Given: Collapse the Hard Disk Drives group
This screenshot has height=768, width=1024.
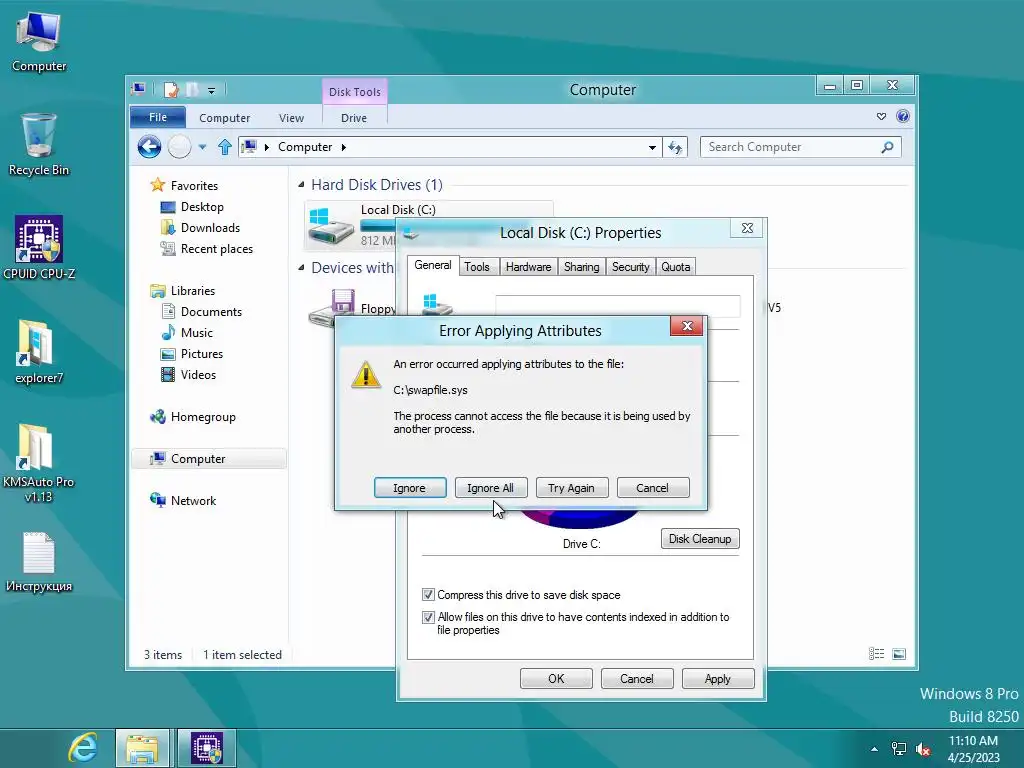Looking at the screenshot, I should pyautogui.click(x=301, y=185).
